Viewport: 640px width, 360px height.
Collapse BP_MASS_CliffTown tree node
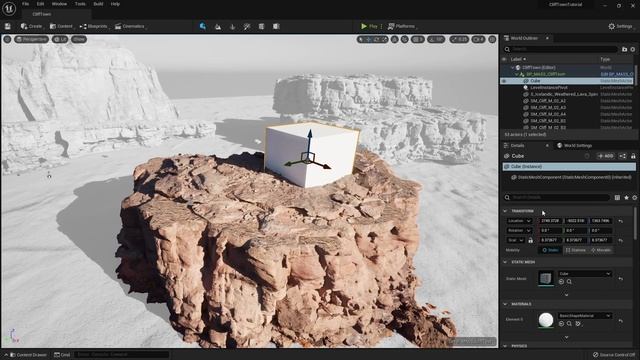click(517, 74)
